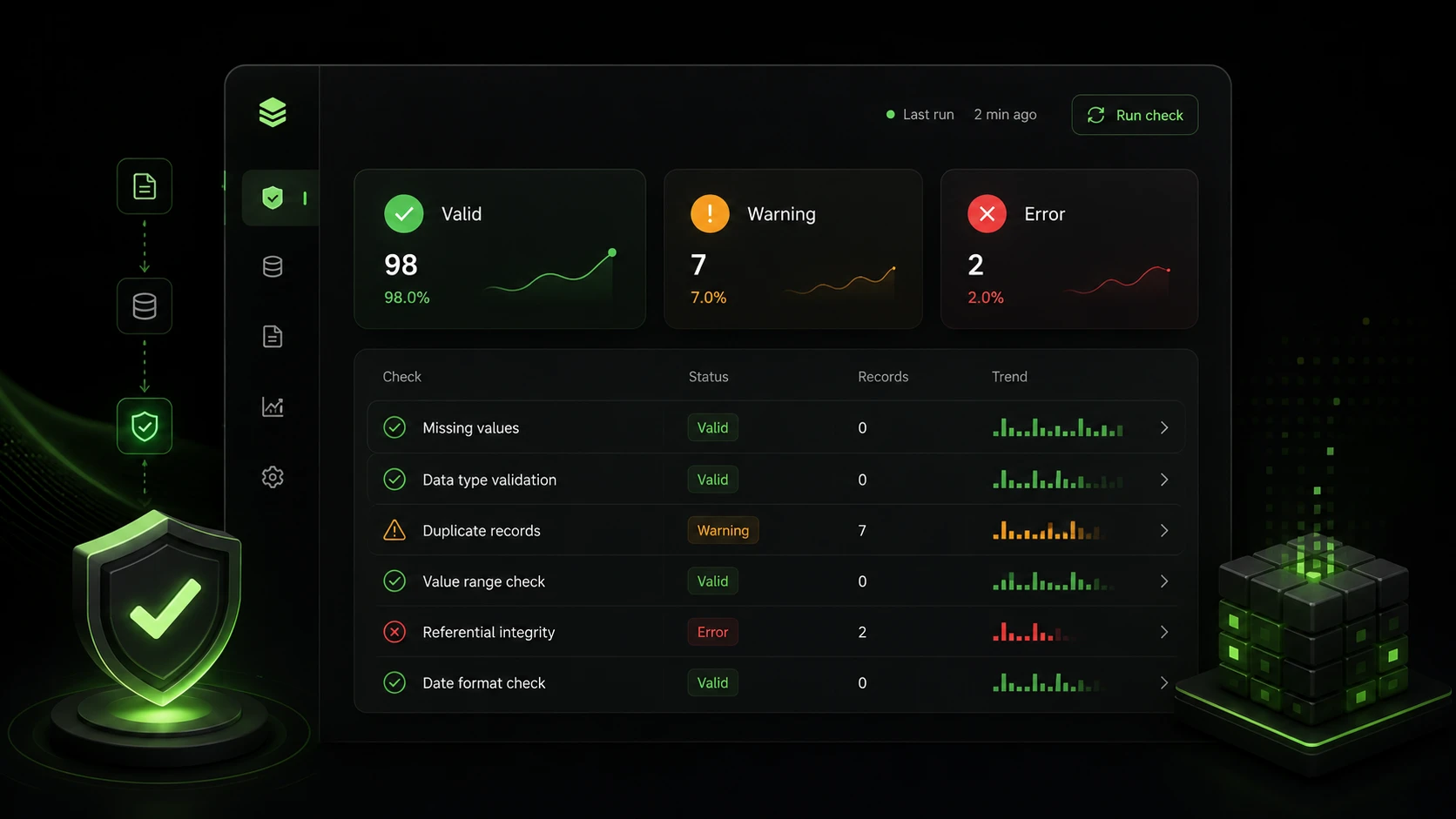Click the Duplicate records label
Image resolution: width=1456 pixels, height=819 pixels.
pyautogui.click(x=482, y=530)
